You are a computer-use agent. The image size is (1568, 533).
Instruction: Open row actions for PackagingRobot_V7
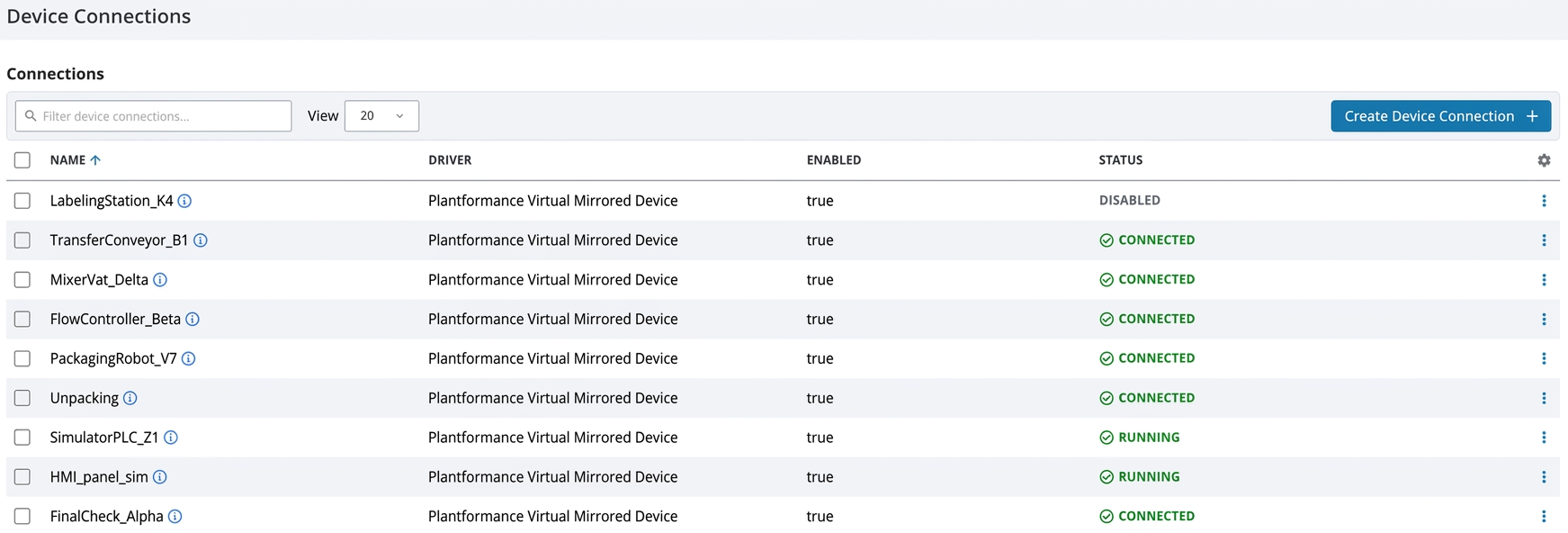pyautogui.click(x=1544, y=358)
